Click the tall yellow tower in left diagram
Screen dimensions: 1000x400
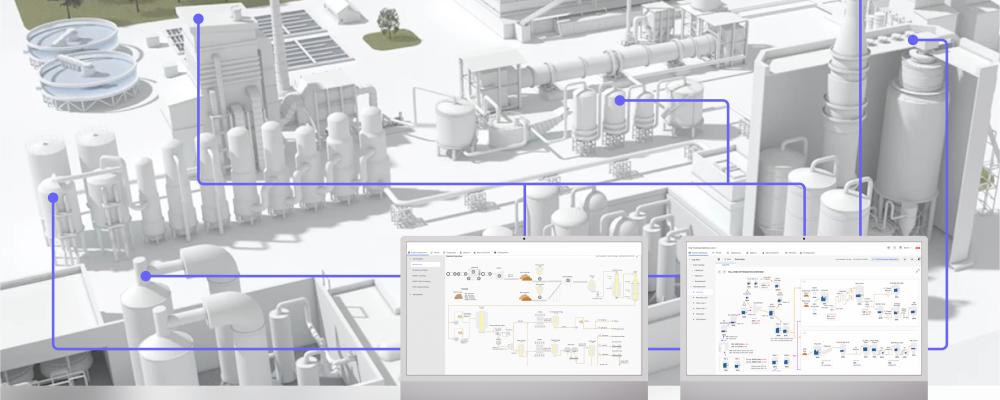[619, 285]
